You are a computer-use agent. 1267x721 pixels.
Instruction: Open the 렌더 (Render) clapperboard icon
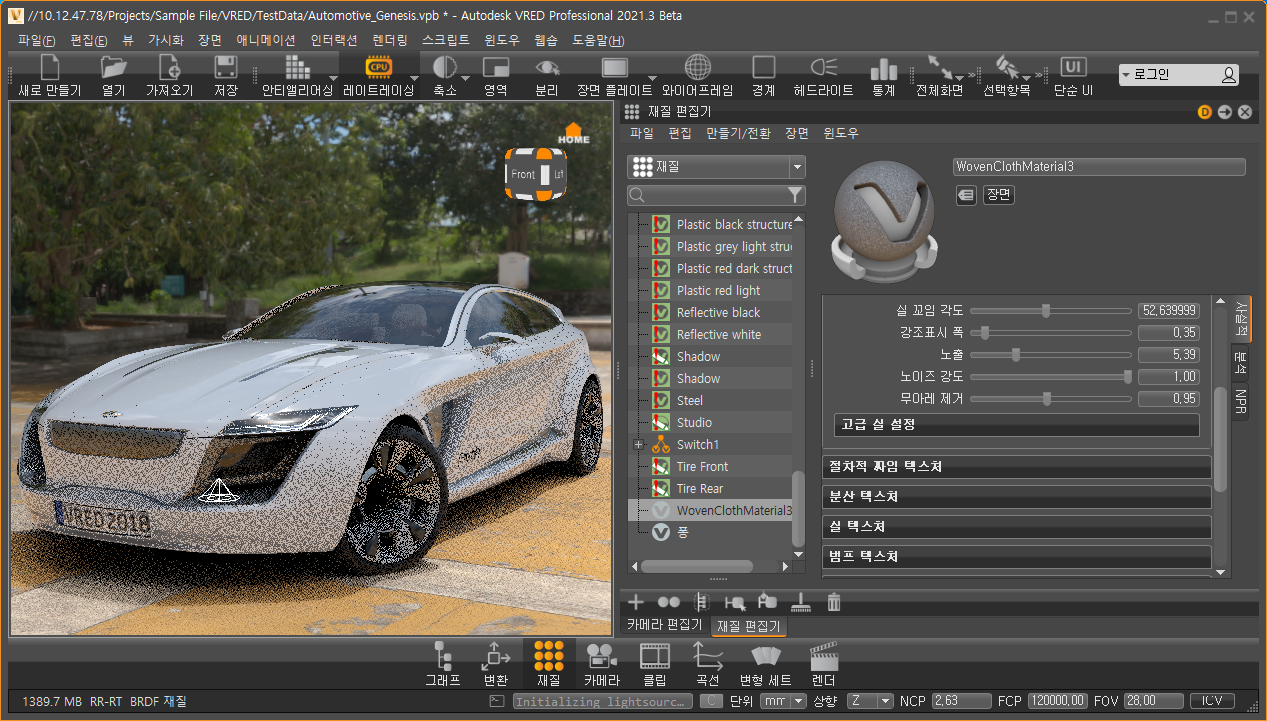tap(822, 664)
